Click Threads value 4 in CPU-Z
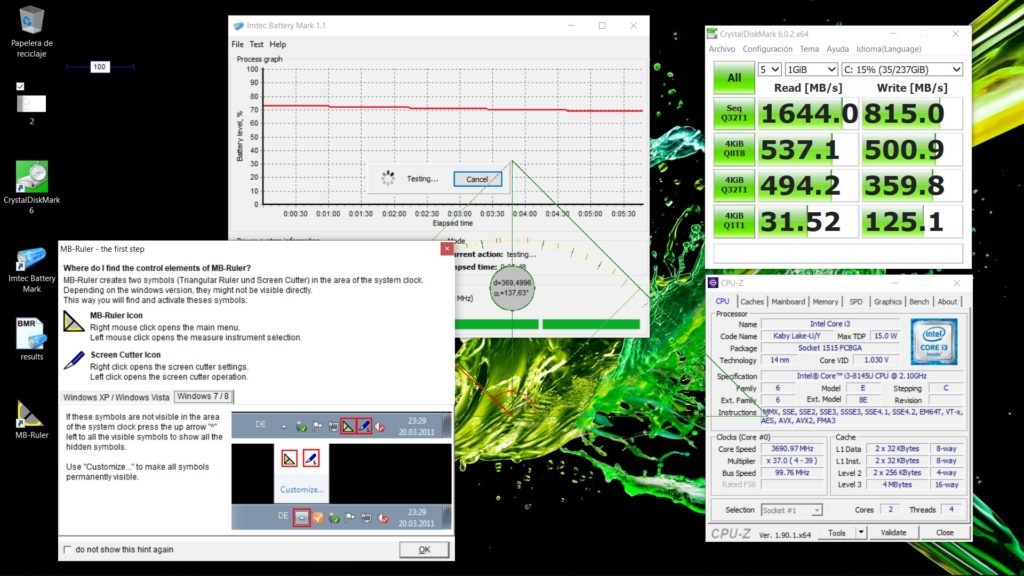This screenshot has height=576, width=1024. 951,509
